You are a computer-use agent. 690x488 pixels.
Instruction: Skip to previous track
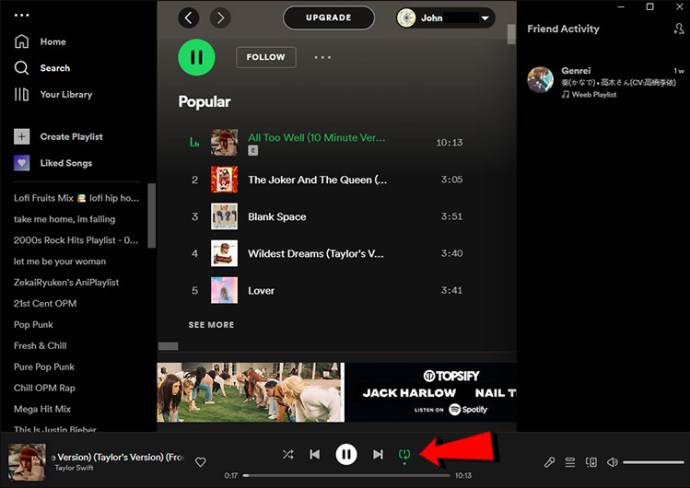(x=315, y=454)
